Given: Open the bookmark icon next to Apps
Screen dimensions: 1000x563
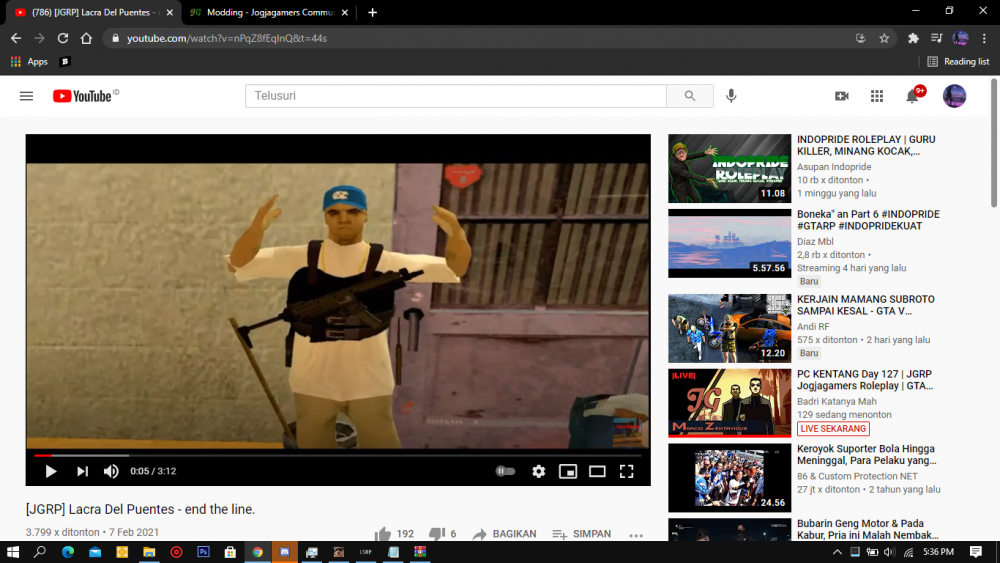Looking at the screenshot, I should point(64,61).
